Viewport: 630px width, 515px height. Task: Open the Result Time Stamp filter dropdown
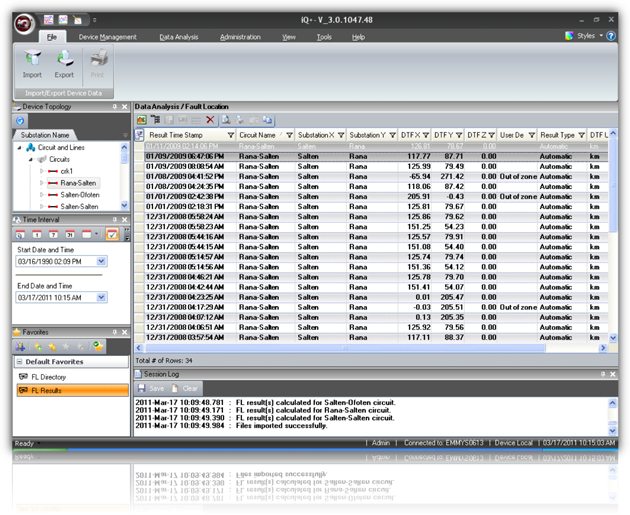231,135
